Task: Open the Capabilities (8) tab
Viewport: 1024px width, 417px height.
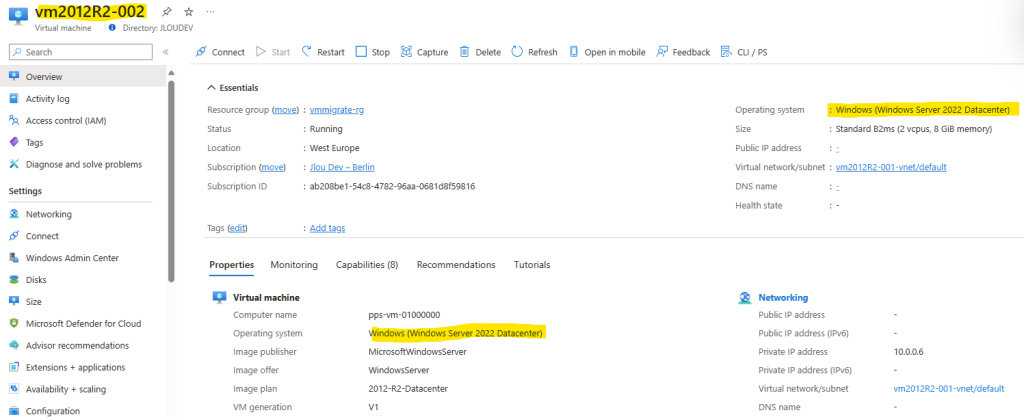Action: [x=367, y=265]
